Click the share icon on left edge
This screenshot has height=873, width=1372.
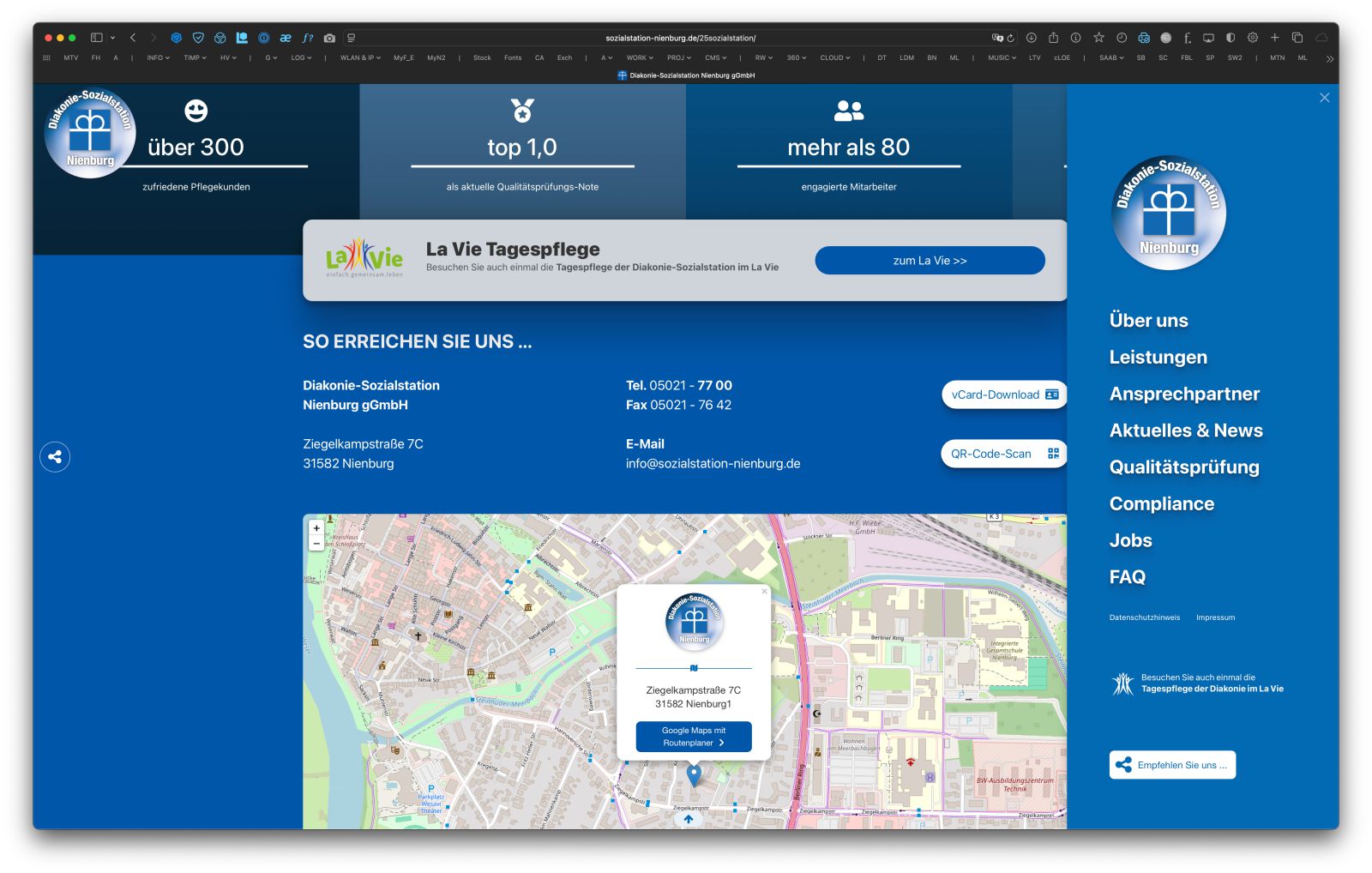click(x=55, y=456)
